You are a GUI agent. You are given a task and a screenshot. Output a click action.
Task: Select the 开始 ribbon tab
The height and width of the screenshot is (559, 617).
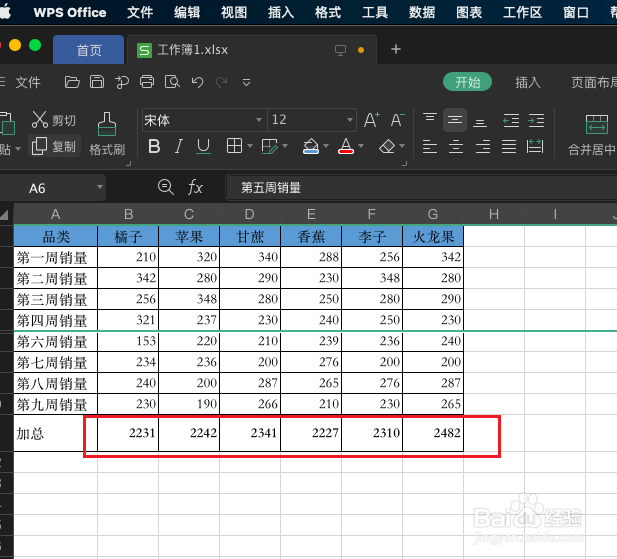coord(467,82)
